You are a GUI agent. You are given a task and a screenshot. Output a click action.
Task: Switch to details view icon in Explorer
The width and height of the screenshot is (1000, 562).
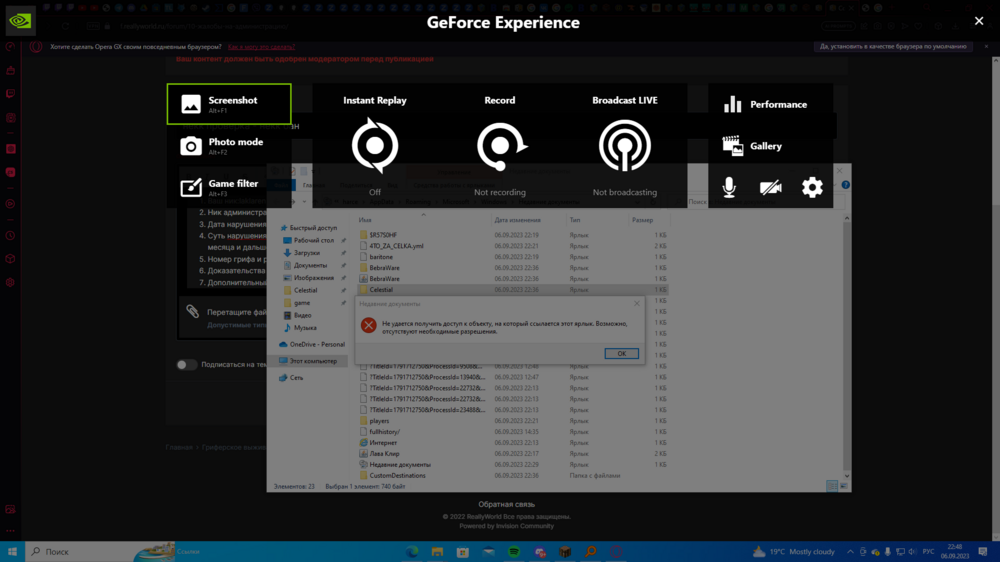tap(832, 486)
